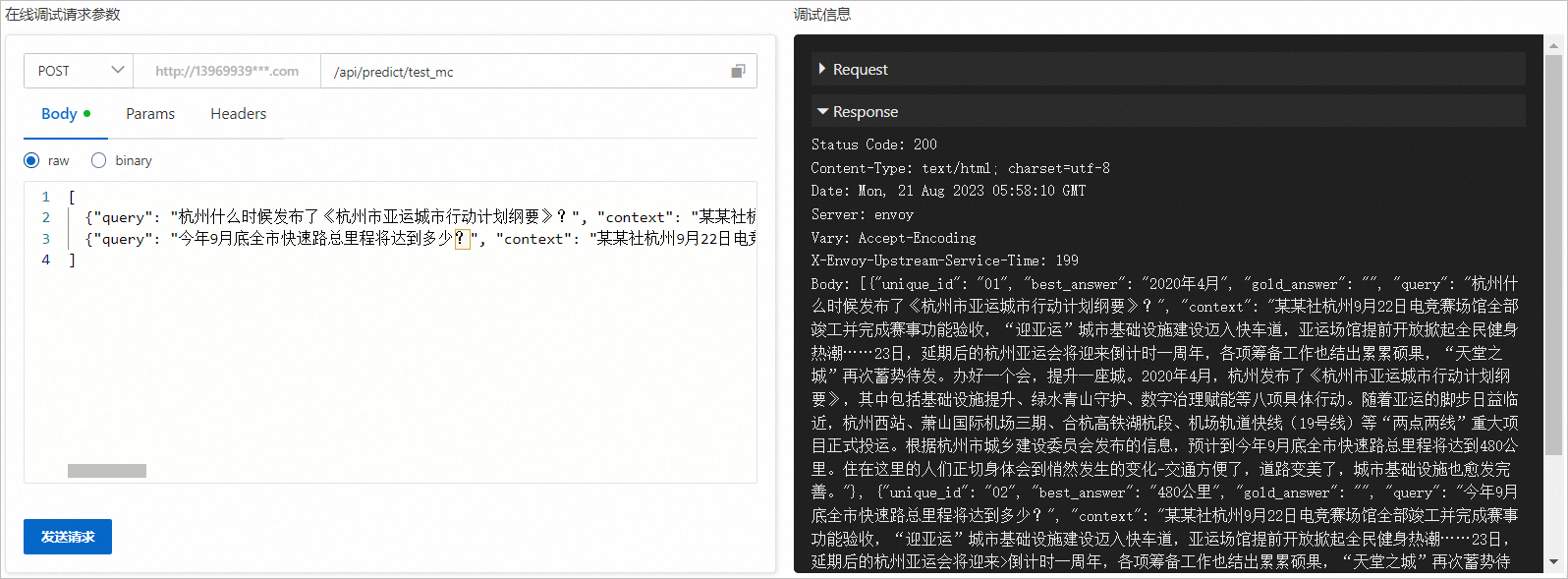1568x579 pixels.
Task: Click the vertical scrollbar of the debug info panel
Action: [1553, 256]
